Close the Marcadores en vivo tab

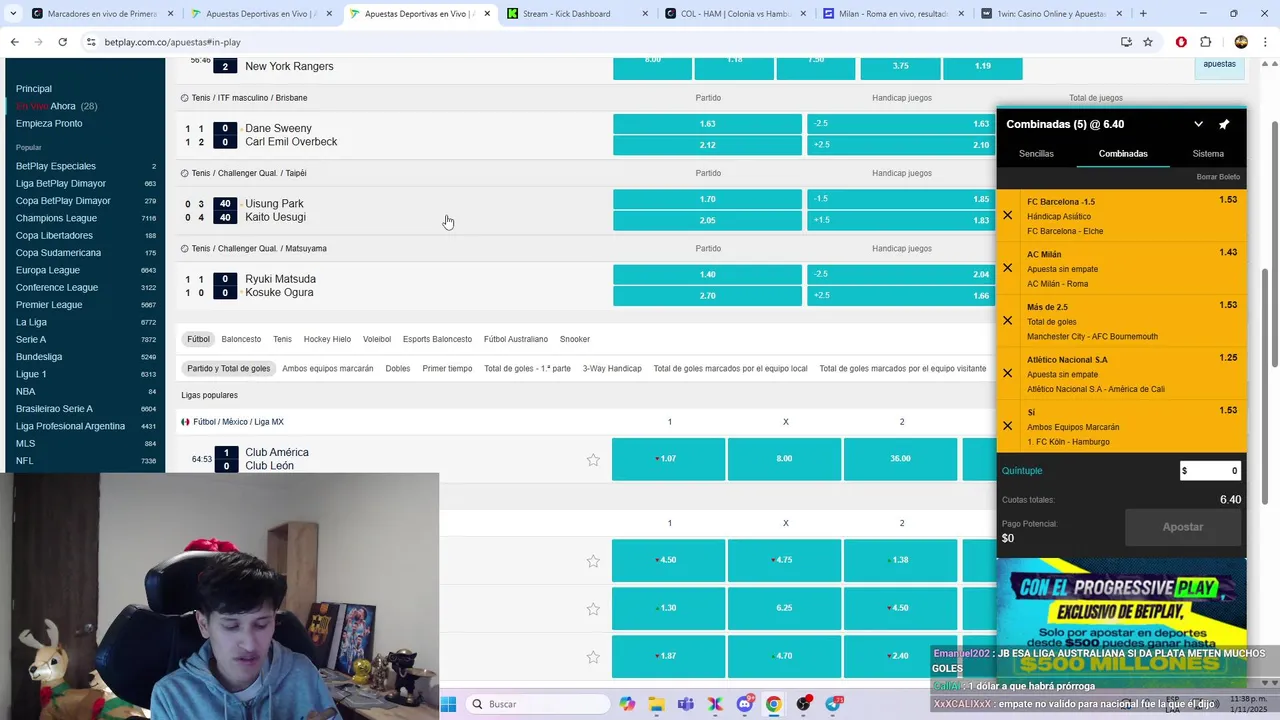(170, 14)
